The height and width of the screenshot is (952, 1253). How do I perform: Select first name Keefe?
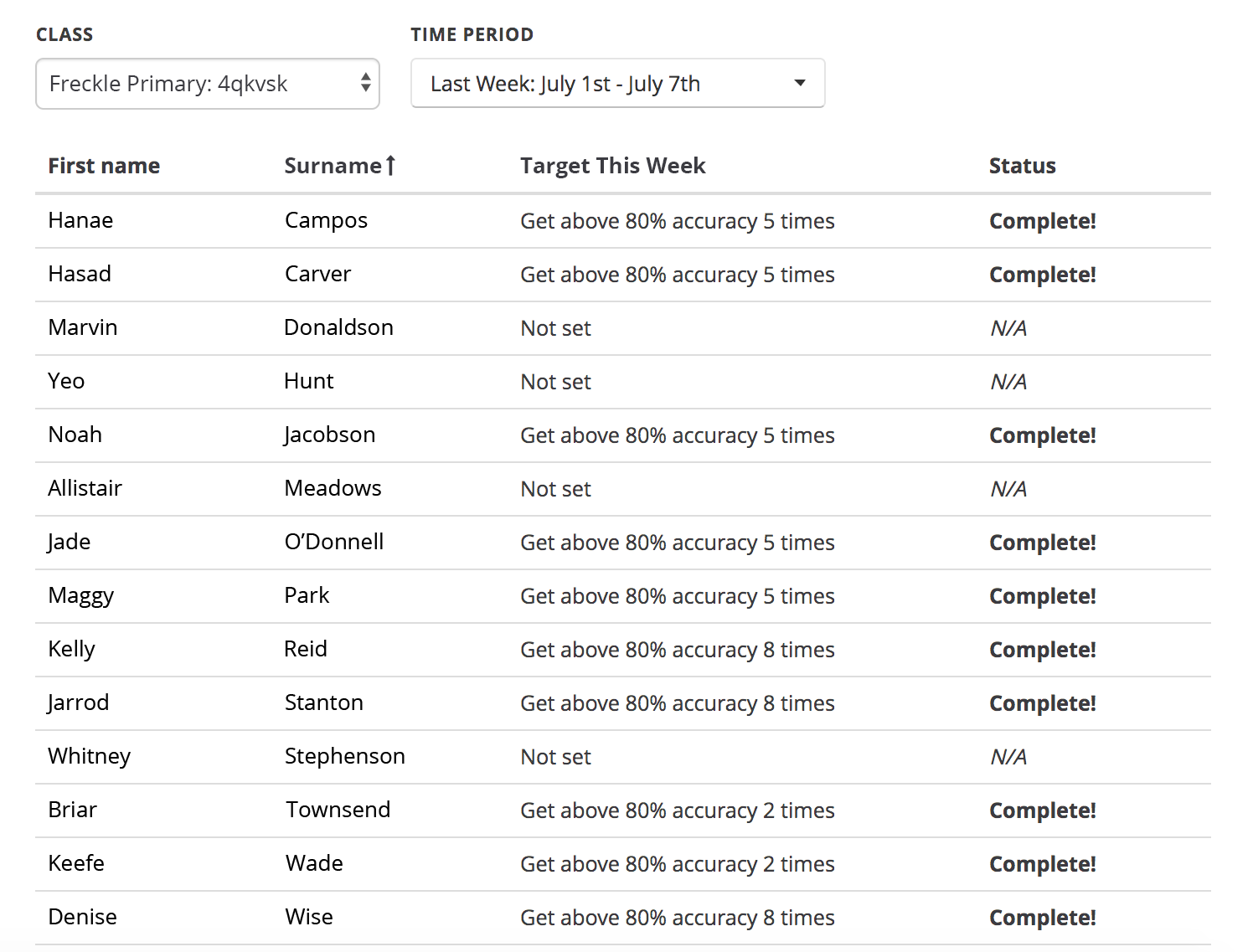point(76,863)
